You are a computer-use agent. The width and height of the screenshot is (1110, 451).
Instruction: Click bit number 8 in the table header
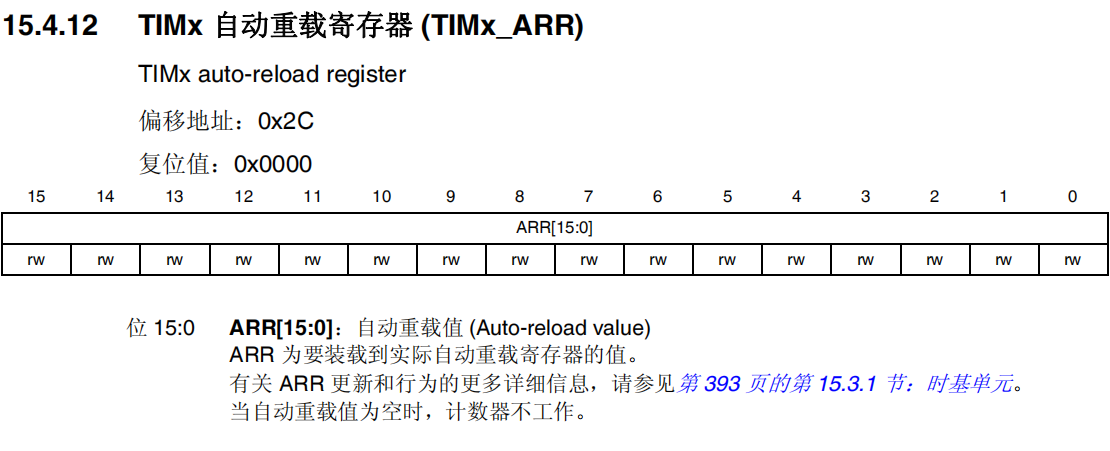(520, 197)
